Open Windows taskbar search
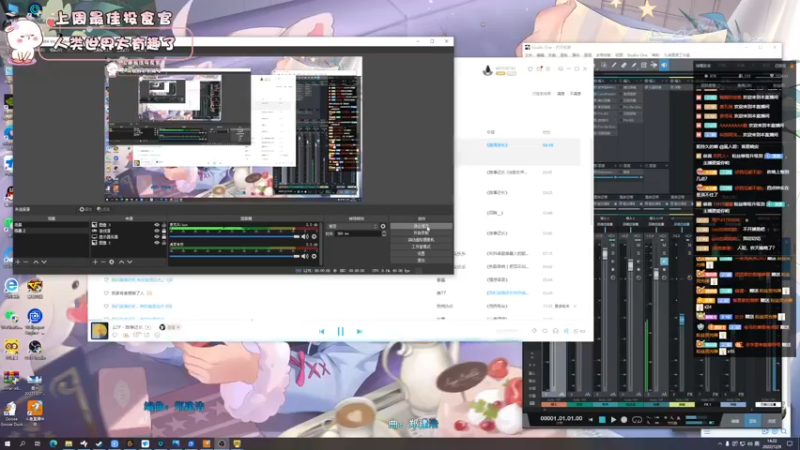Screen dimensions: 800x450 22,444
